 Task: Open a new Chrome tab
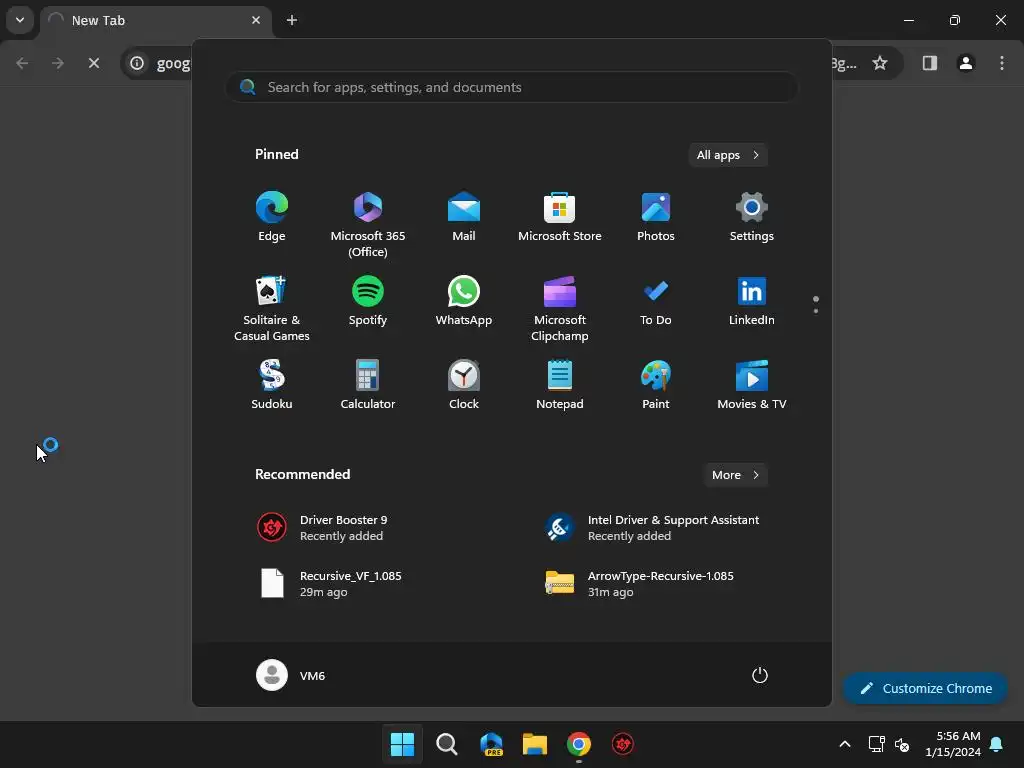(x=292, y=20)
